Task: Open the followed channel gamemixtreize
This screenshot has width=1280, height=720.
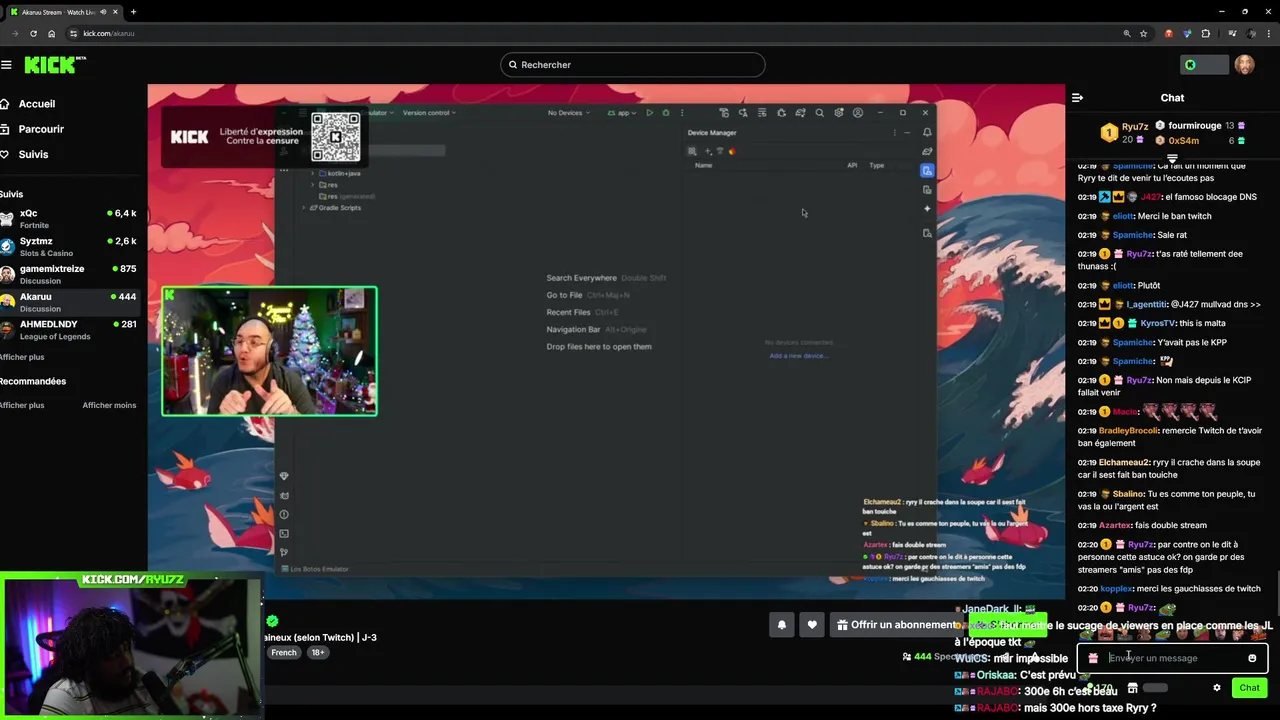Action: [x=68, y=274]
